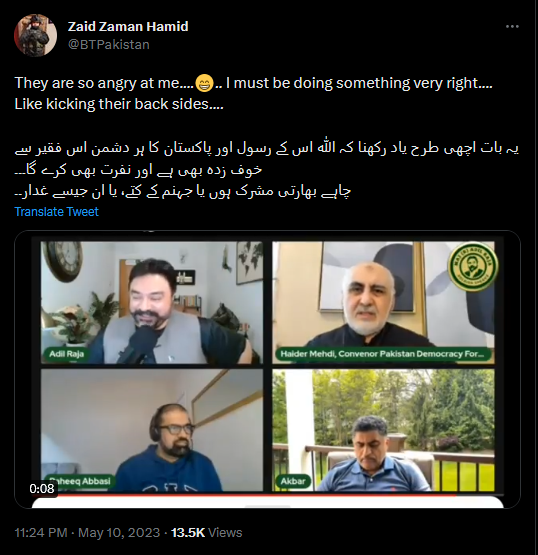Click the circular Adil Raja logo badge

click(x=473, y=266)
